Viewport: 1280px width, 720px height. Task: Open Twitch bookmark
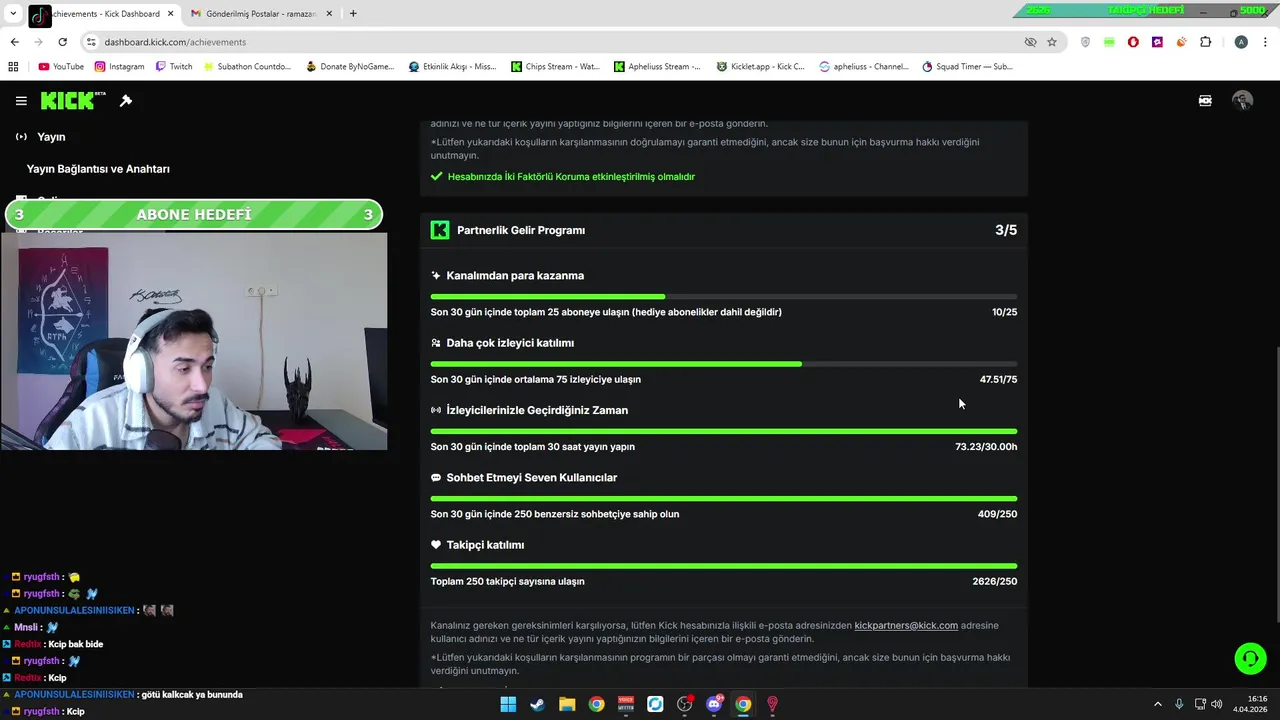coord(174,67)
